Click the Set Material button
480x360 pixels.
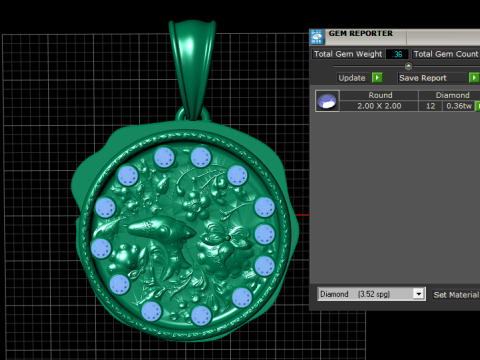(456, 295)
